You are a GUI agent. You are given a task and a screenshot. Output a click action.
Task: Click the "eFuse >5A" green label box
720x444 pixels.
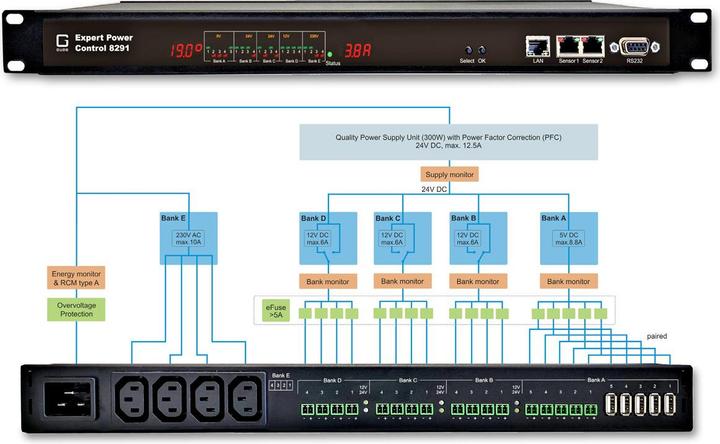[276, 311]
